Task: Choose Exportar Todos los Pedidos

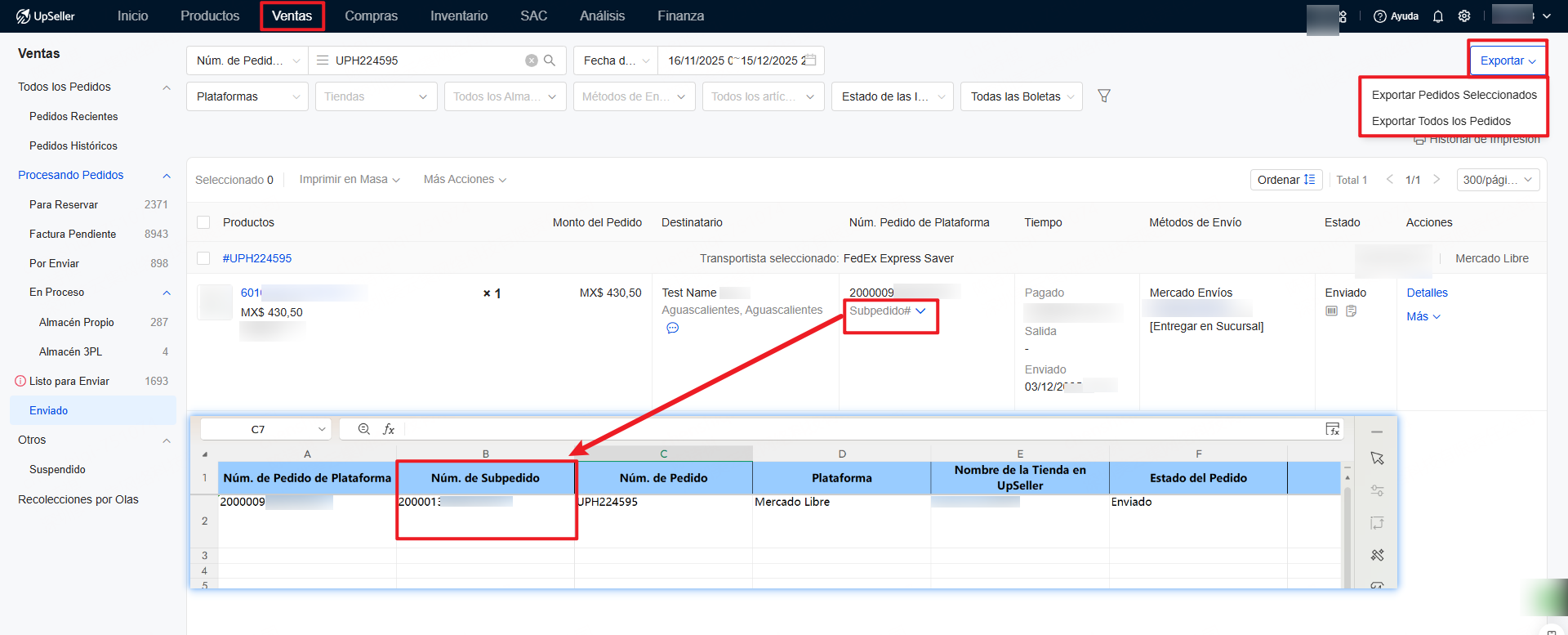Action: (x=1441, y=121)
